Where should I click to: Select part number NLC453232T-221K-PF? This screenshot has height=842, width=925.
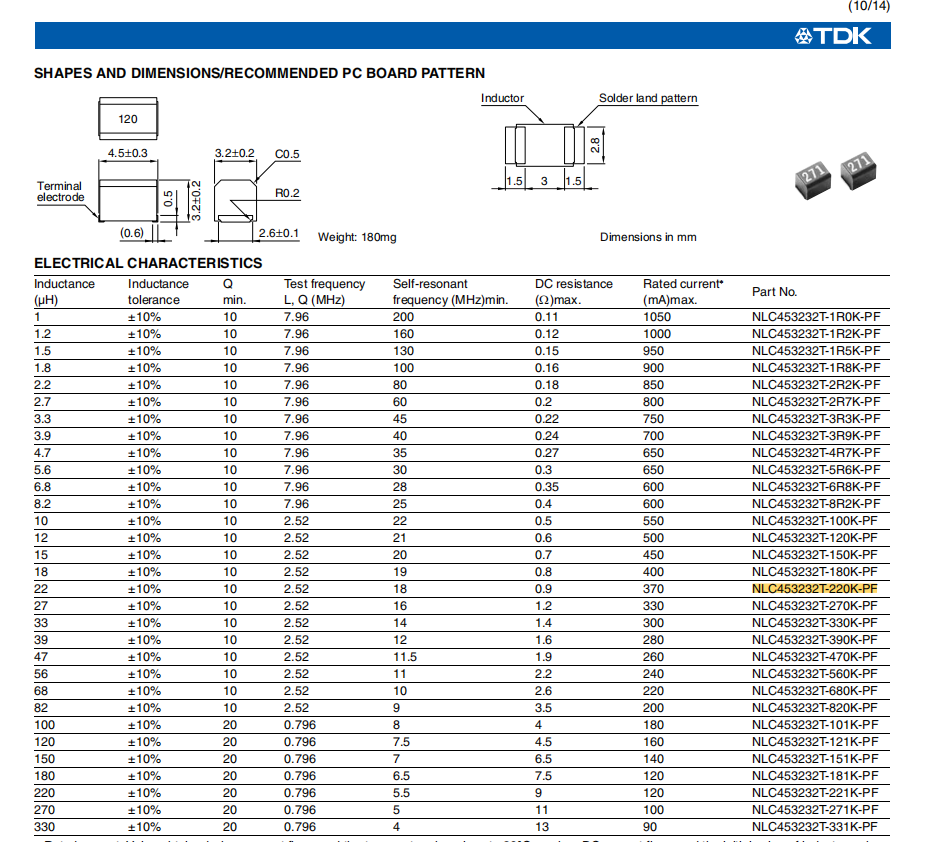[814, 793]
